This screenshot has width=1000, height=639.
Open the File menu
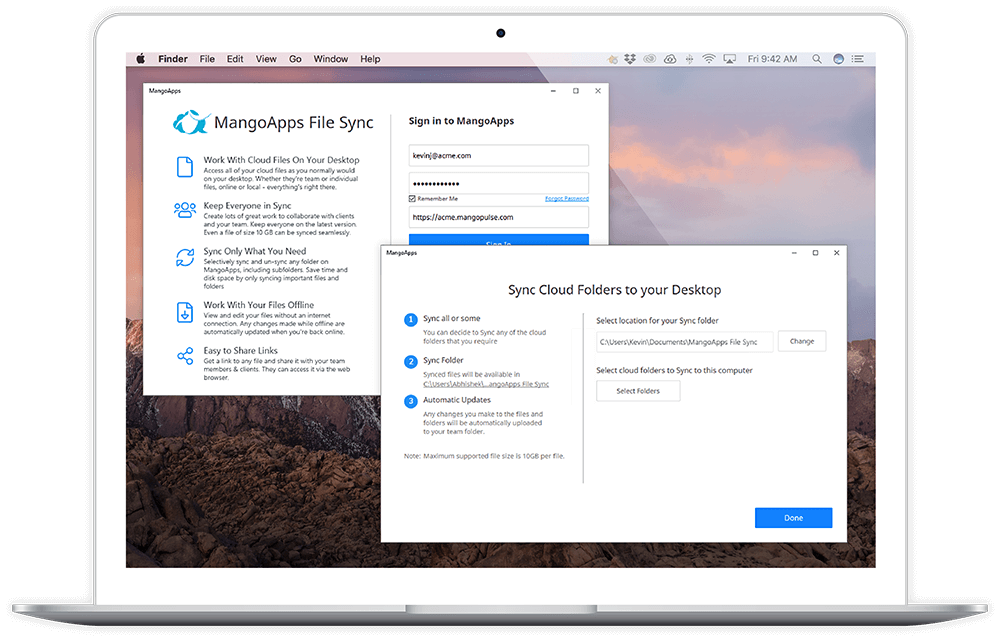pos(207,59)
